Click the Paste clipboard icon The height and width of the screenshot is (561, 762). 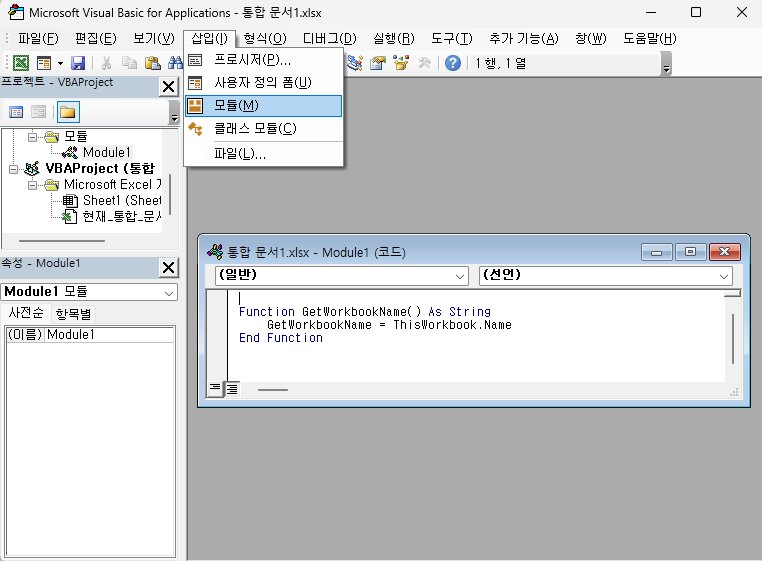pos(153,63)
